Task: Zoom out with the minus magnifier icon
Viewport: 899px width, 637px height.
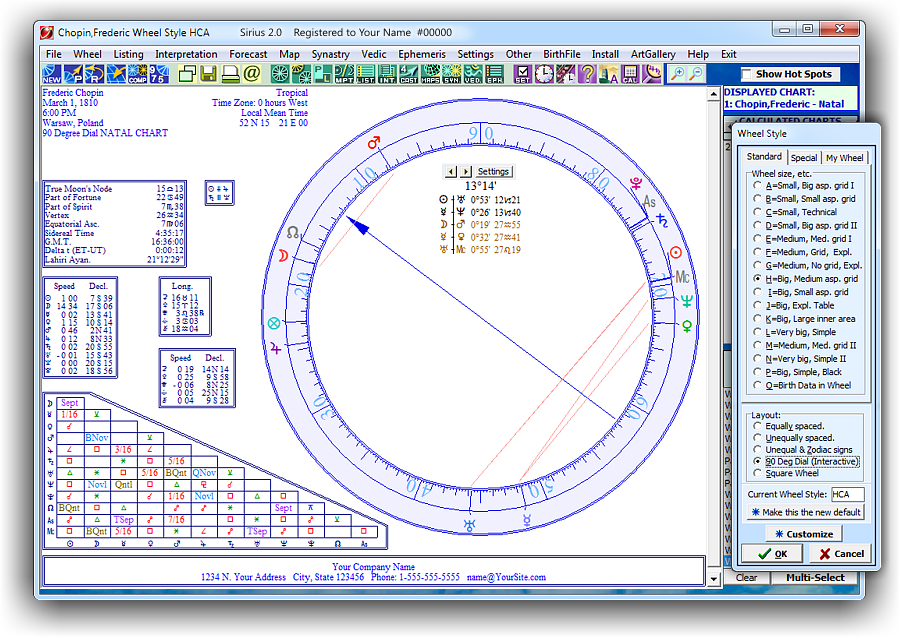Action: coord(696,74)
